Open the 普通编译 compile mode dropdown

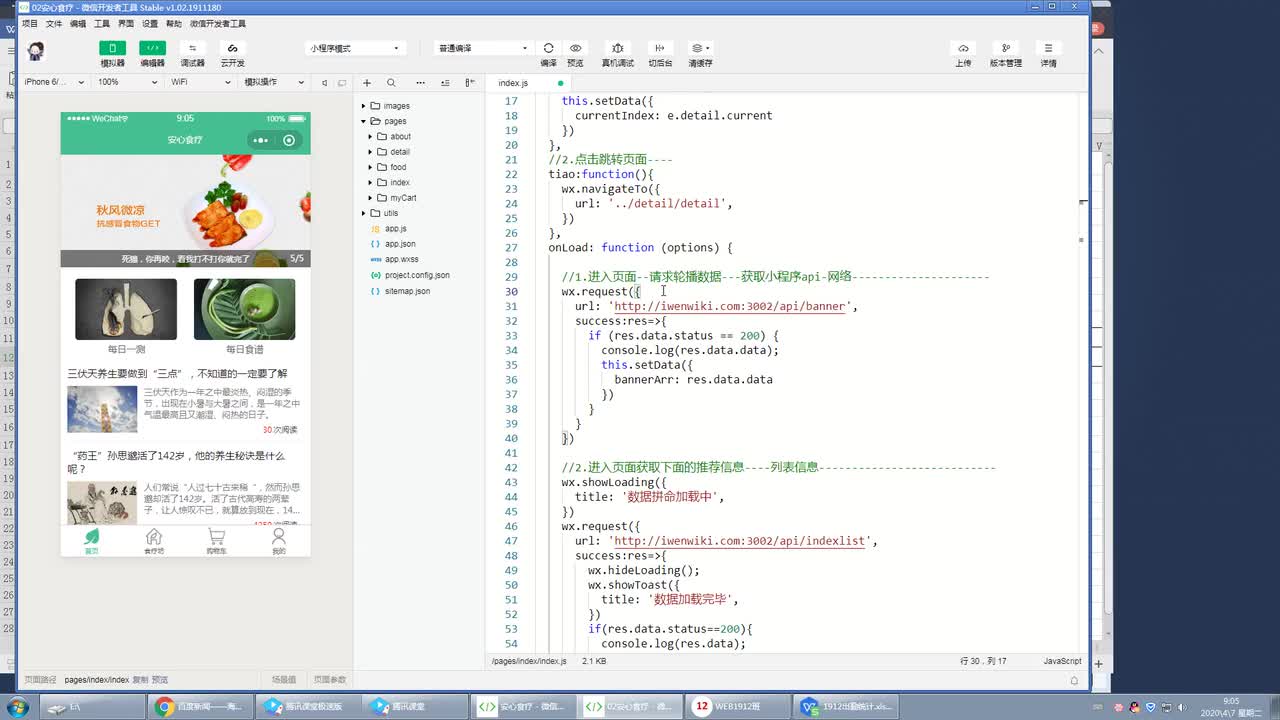tap(483, 48)
